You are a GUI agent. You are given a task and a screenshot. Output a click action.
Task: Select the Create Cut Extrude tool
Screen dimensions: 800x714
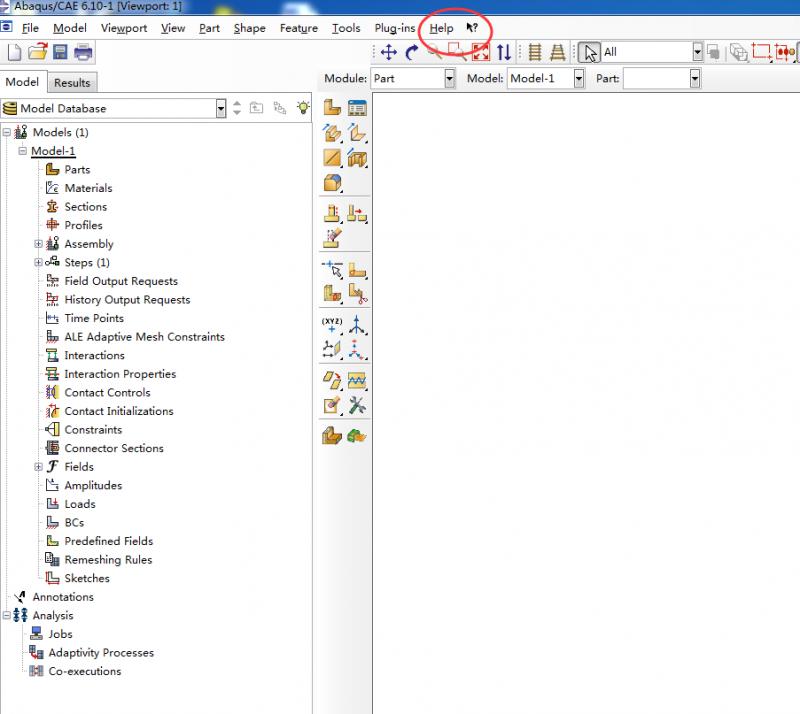click(x=357, y=158)
